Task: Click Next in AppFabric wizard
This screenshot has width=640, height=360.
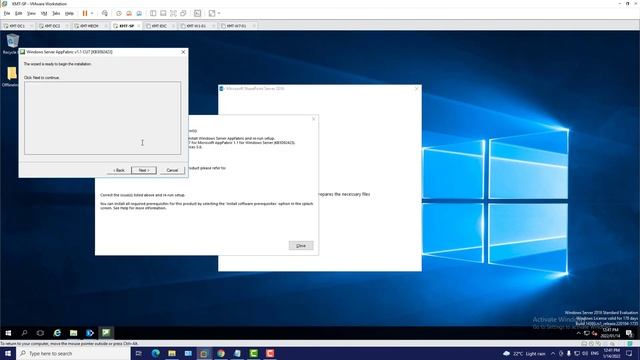Action: pyautogui.click(x=144, y=170)
